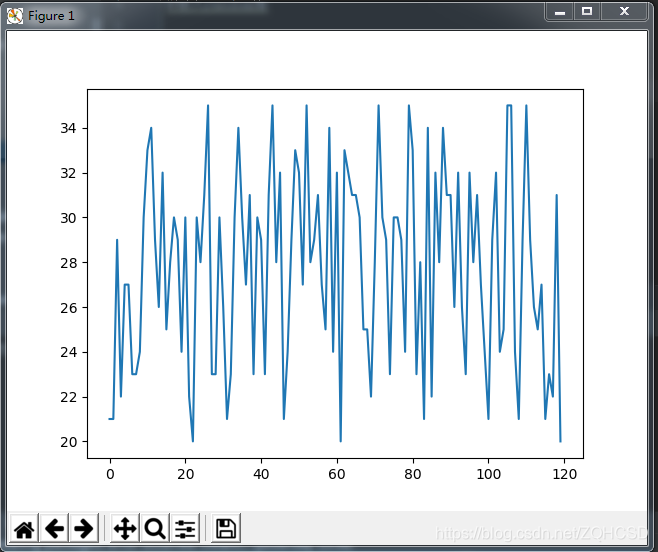Click the y-axis tick label 20
The width and height of the screenshot is (658, 552).
coord(68,442)
